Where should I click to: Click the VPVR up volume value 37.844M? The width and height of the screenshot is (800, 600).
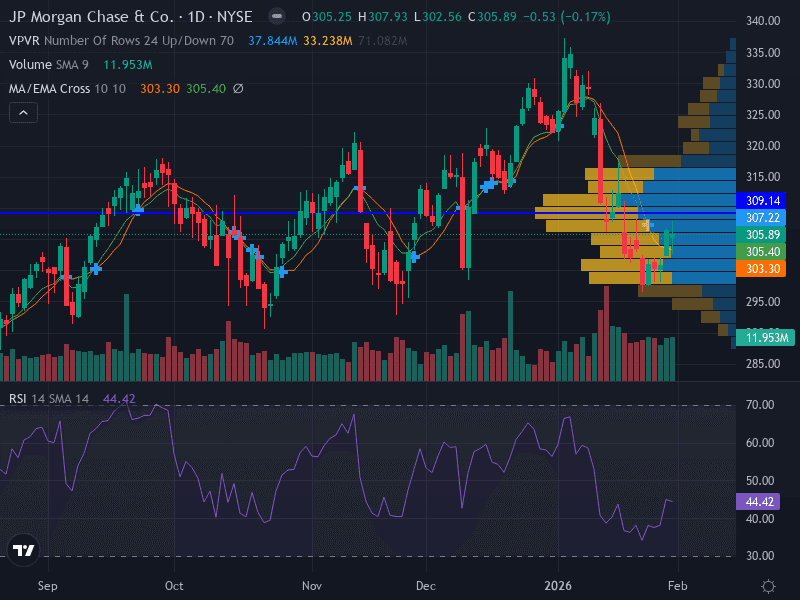click(272, 41)
